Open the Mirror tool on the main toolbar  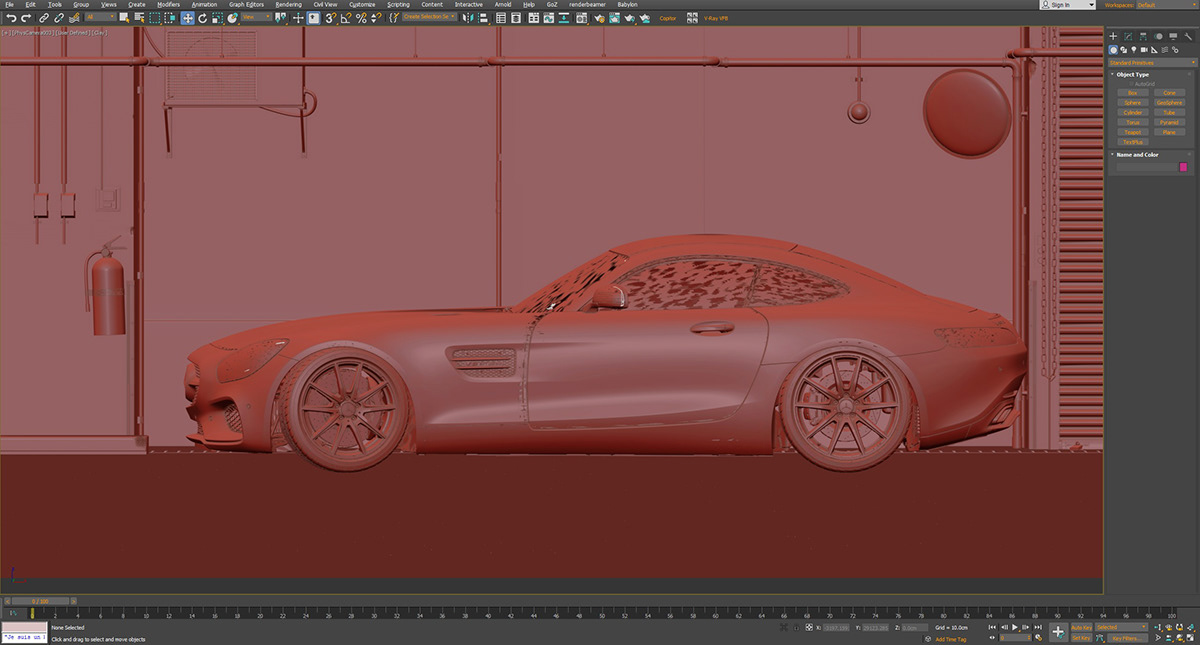tap(465, 17)
